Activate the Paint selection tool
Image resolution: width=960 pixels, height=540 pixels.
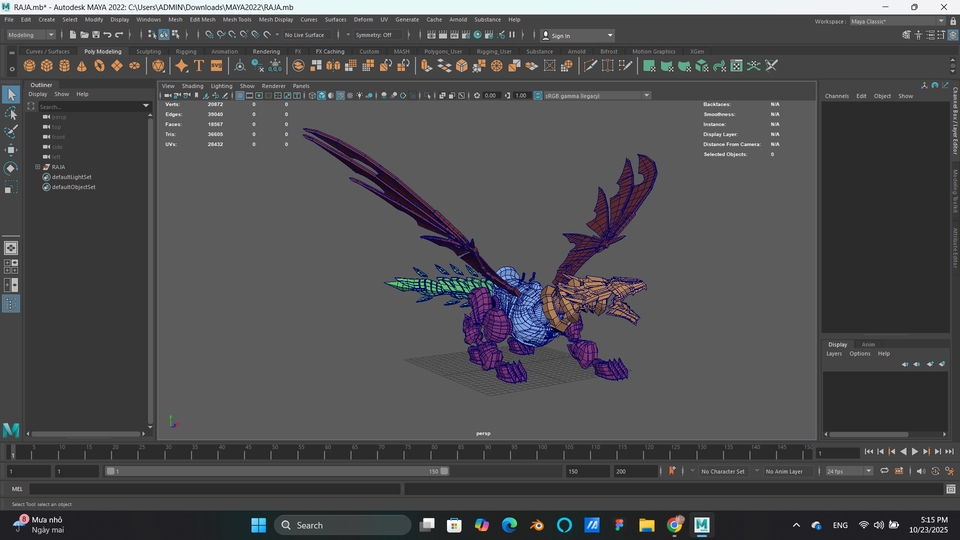tap(11, 131)
